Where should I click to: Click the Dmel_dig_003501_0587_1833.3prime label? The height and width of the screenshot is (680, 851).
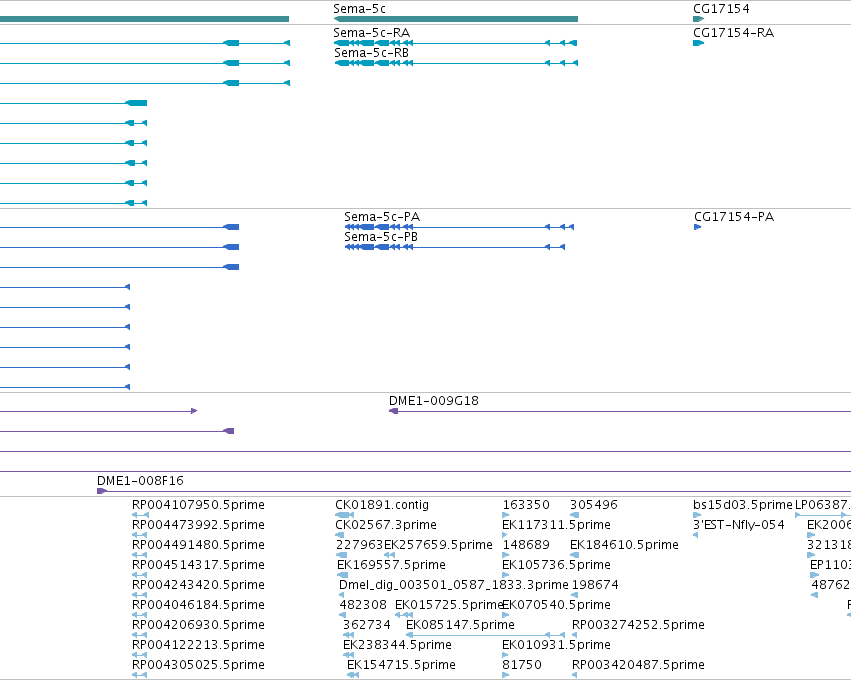pyautogui.click(x=454, y=584)
